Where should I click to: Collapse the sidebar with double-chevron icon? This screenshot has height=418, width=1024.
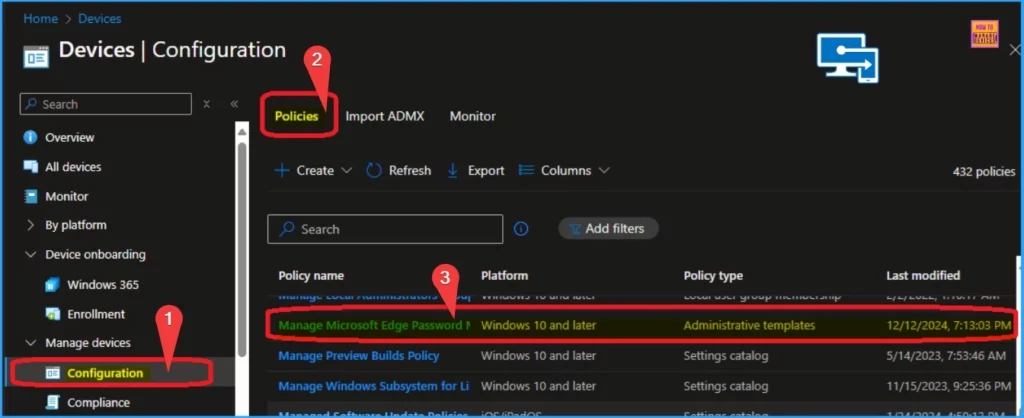pos(234,104)
